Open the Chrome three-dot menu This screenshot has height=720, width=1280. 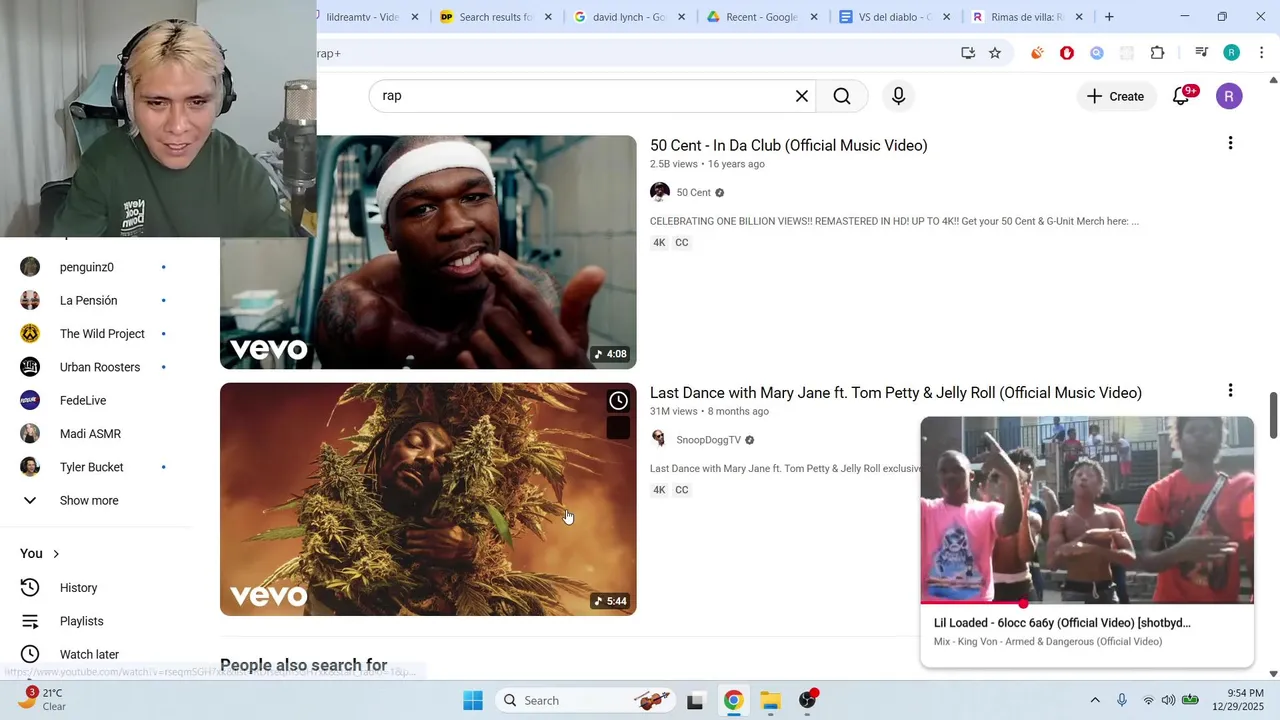point(1261,53)
